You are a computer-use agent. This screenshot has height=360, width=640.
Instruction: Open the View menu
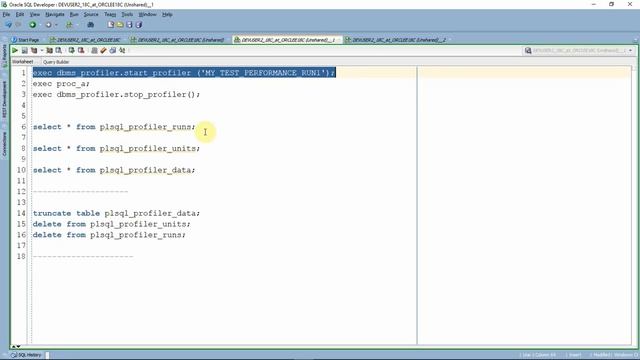(x=35, y=14)
